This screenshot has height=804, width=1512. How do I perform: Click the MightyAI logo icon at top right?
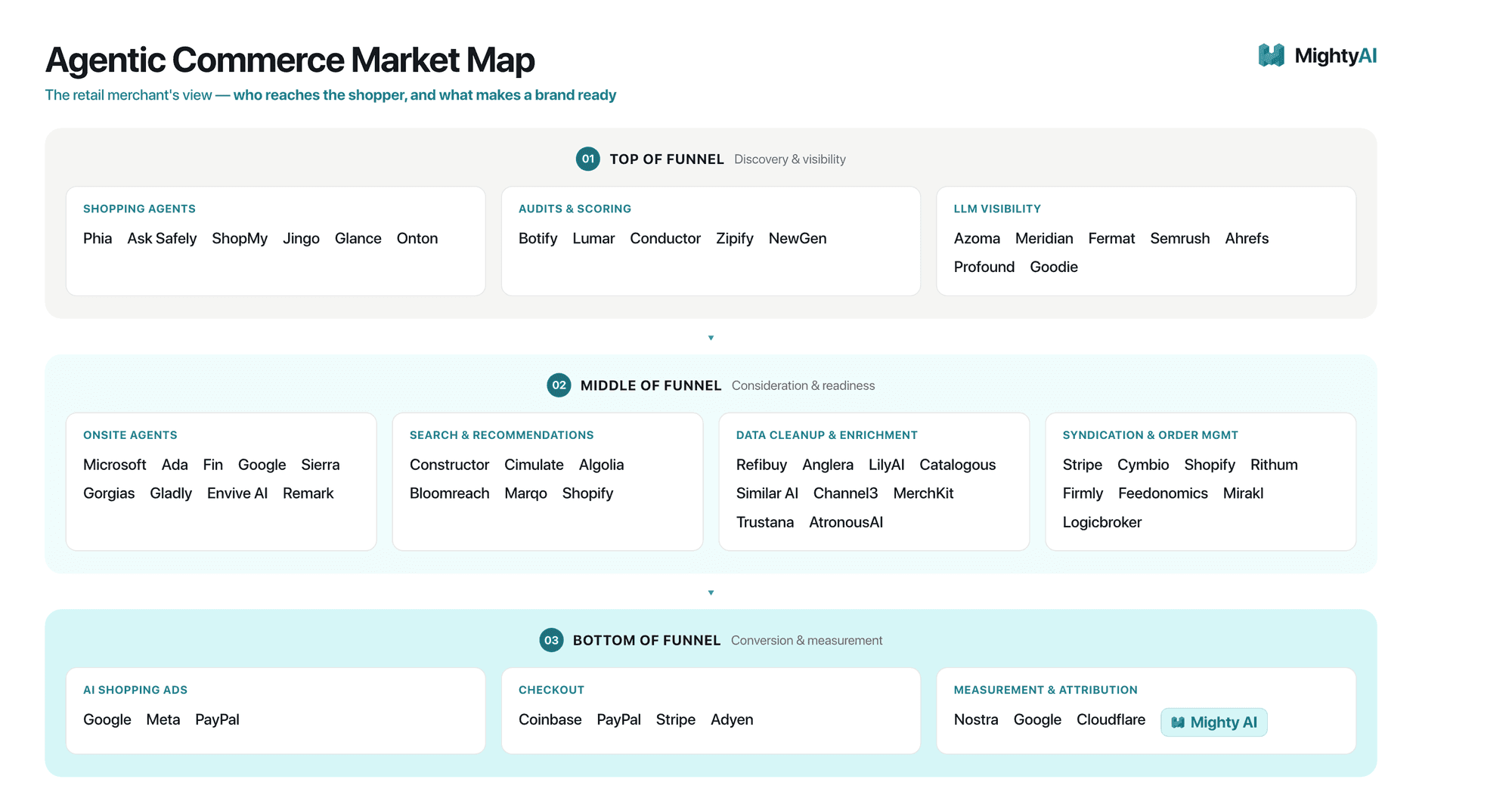coord(1271,55)
